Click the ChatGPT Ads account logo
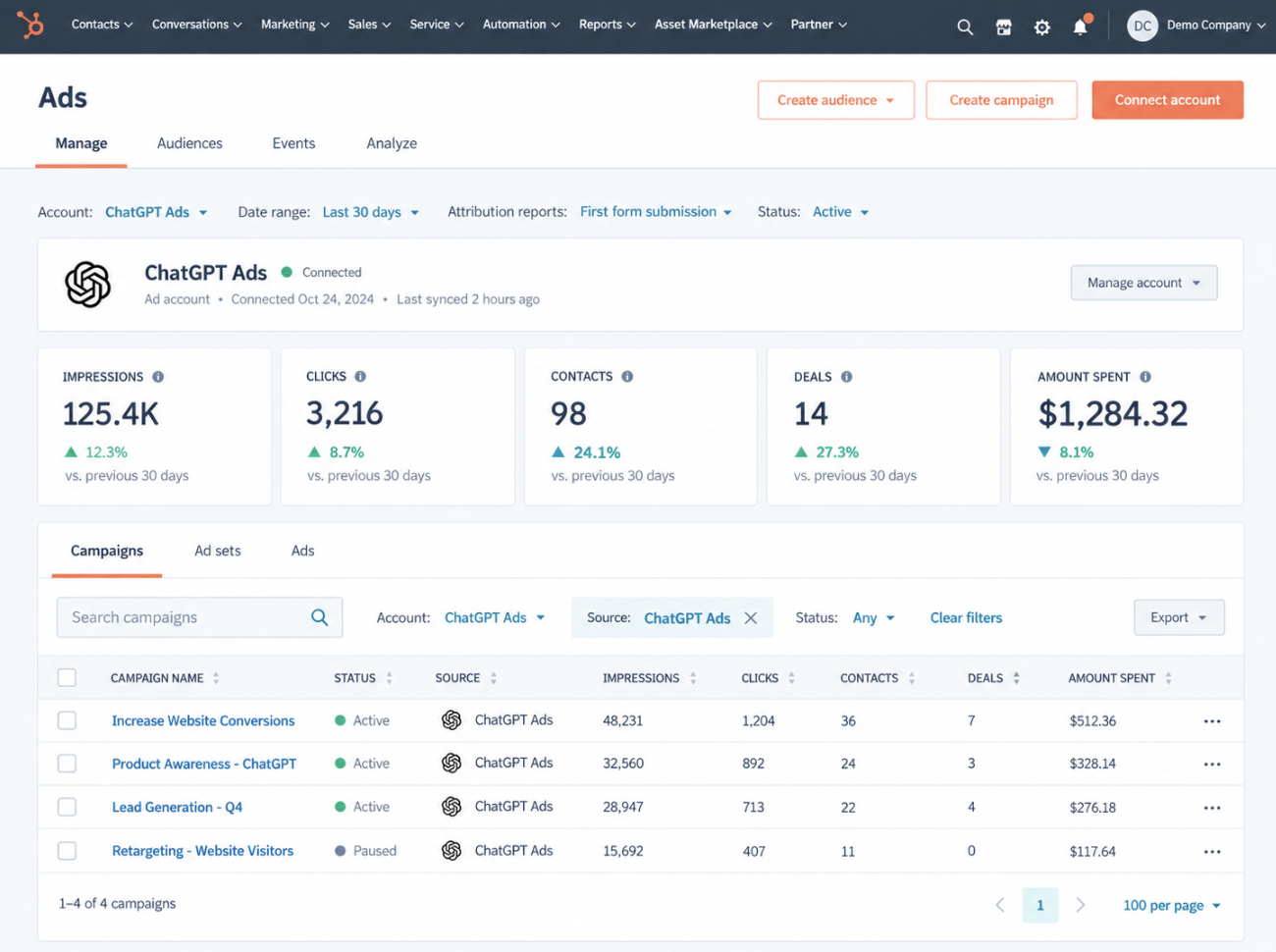Screen dimensions: 1276x952 88,285
